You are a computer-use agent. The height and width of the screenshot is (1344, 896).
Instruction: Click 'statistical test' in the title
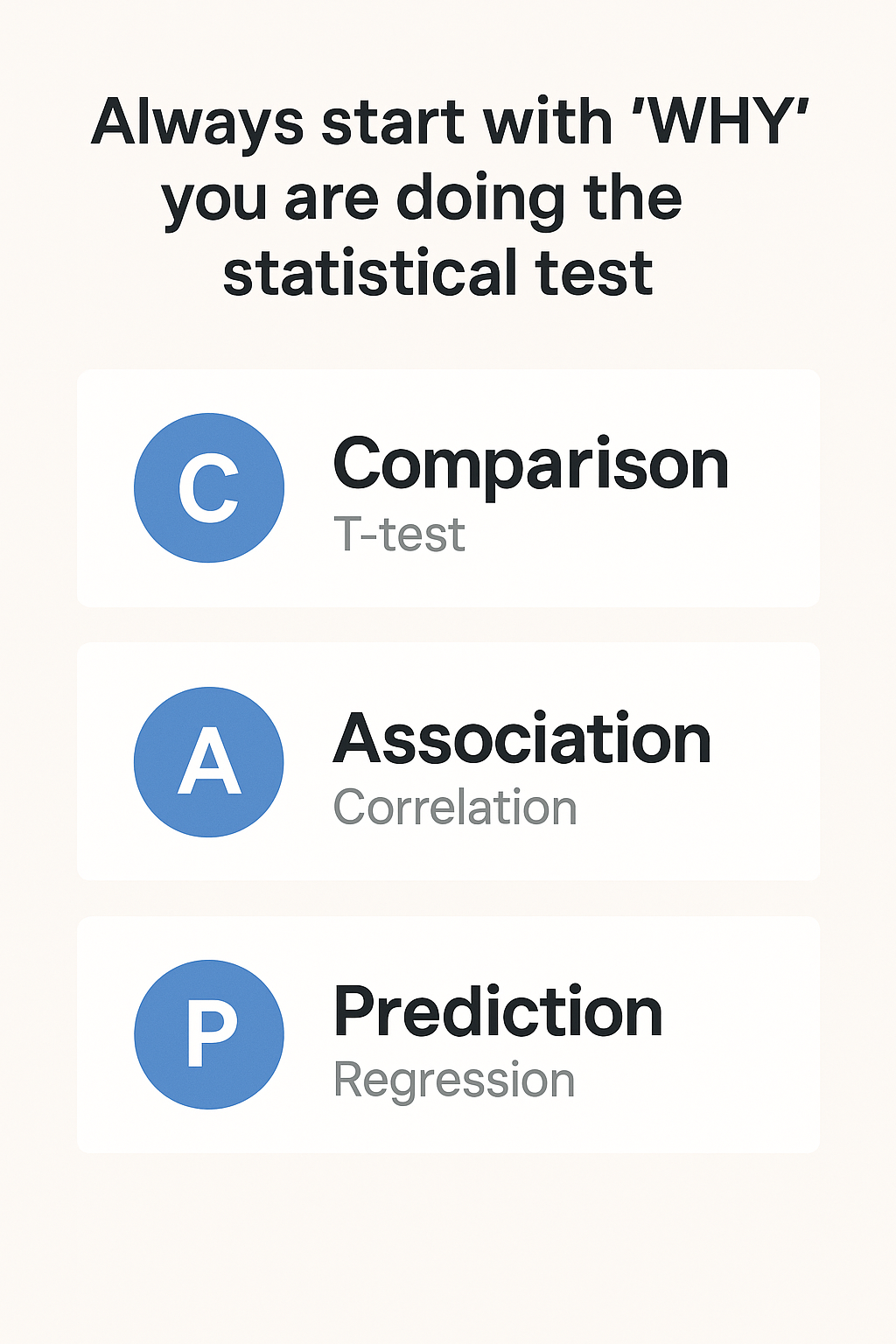pos(437,274)
